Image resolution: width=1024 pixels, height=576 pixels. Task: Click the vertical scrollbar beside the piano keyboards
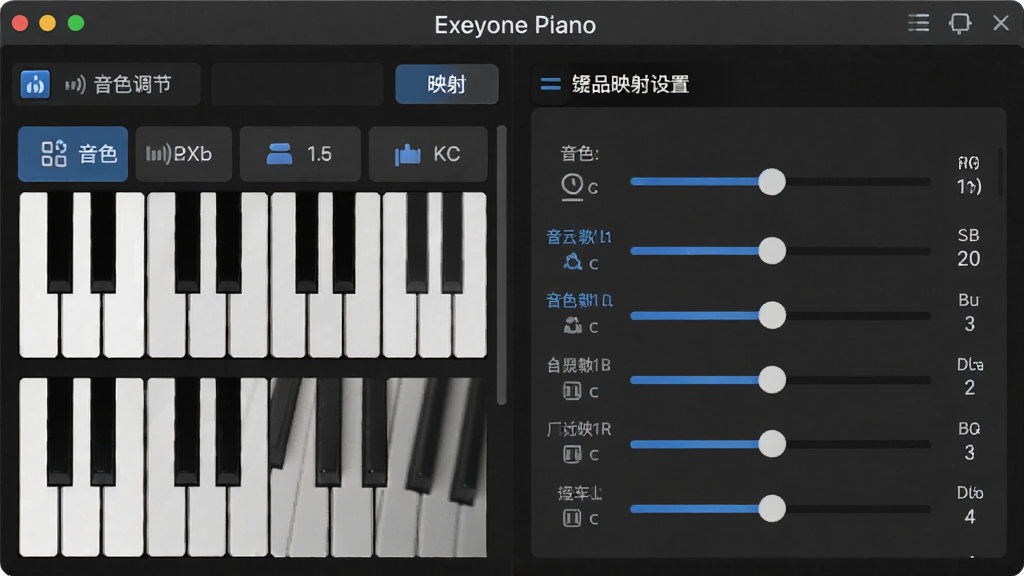502,265
